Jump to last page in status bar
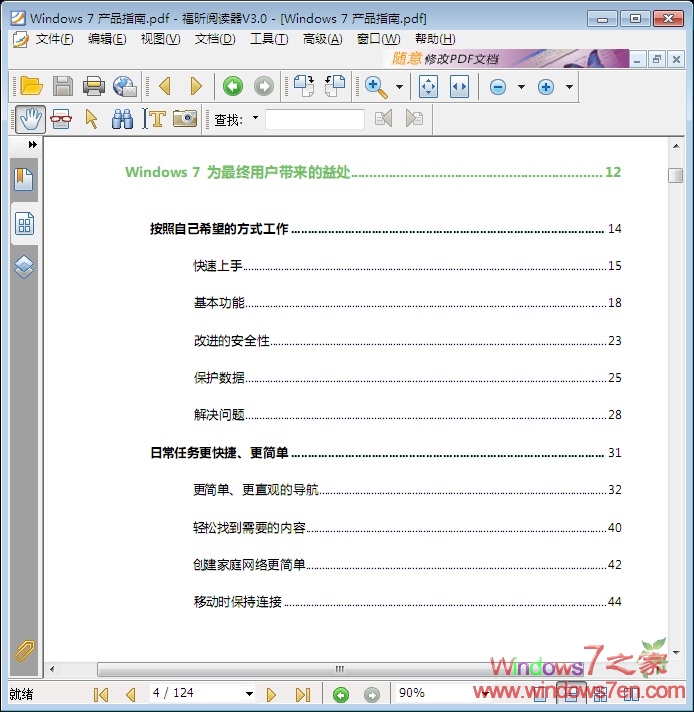 (x=302, y=695)
